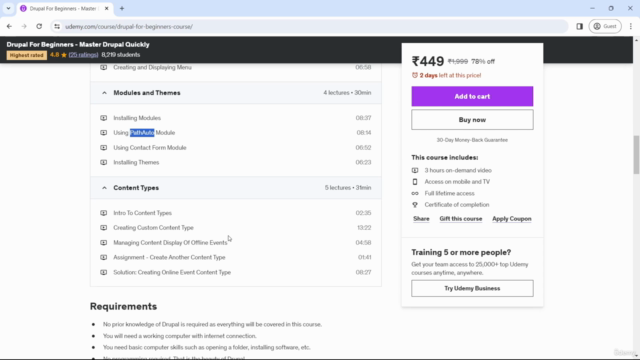This screenshot has height=360, width=640.
Task: Click the 30-Day Money-Back Guarantee text
Action: tap(472, 140)
